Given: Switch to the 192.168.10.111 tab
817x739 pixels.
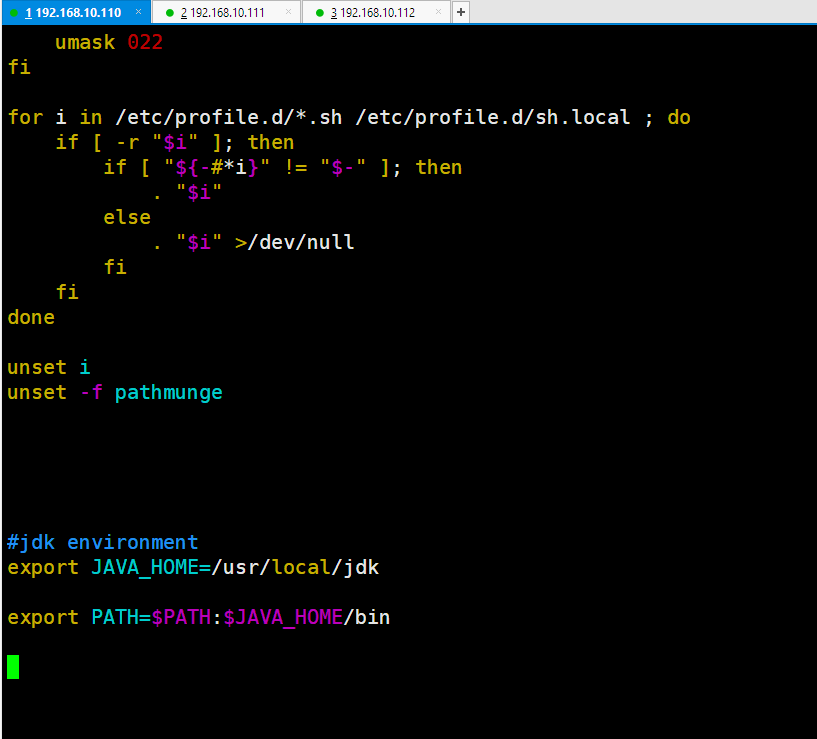Looking at the screenshot, I should click(x=227, y=13).
